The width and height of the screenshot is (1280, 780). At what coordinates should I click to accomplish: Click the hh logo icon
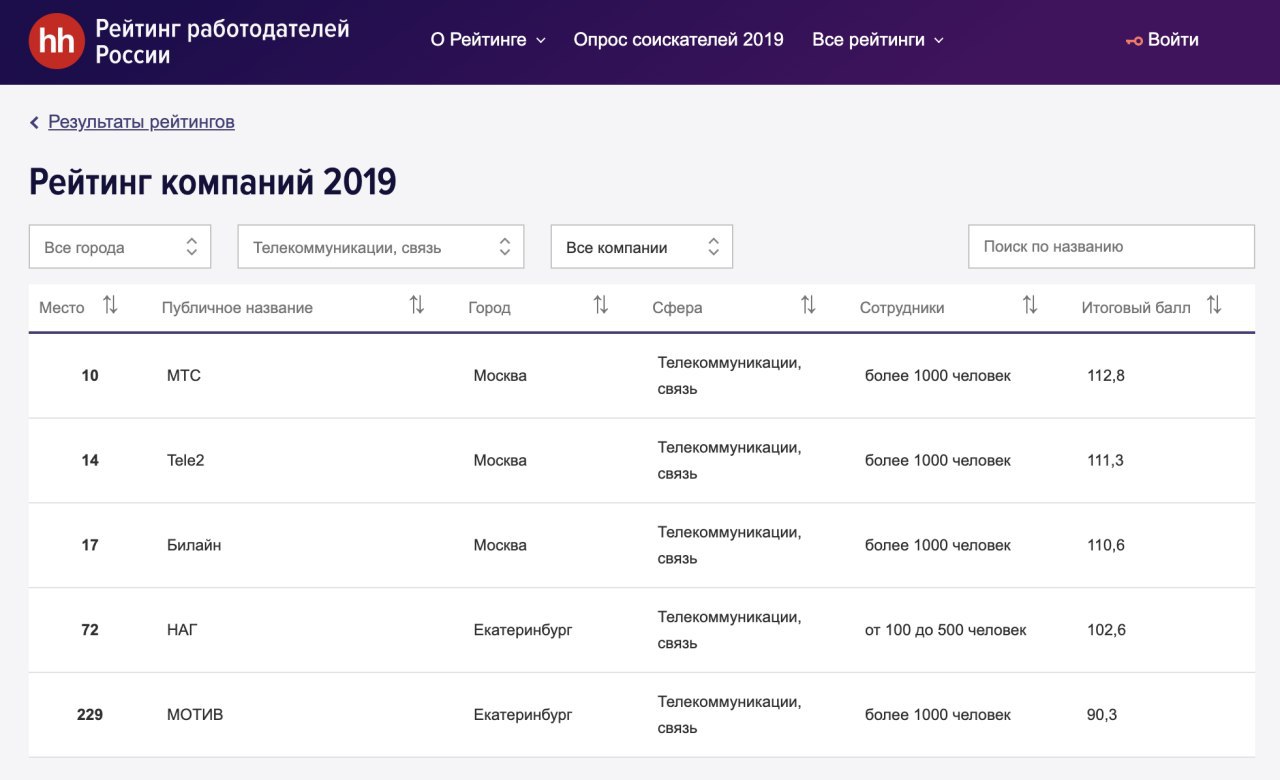coord(57,41)
